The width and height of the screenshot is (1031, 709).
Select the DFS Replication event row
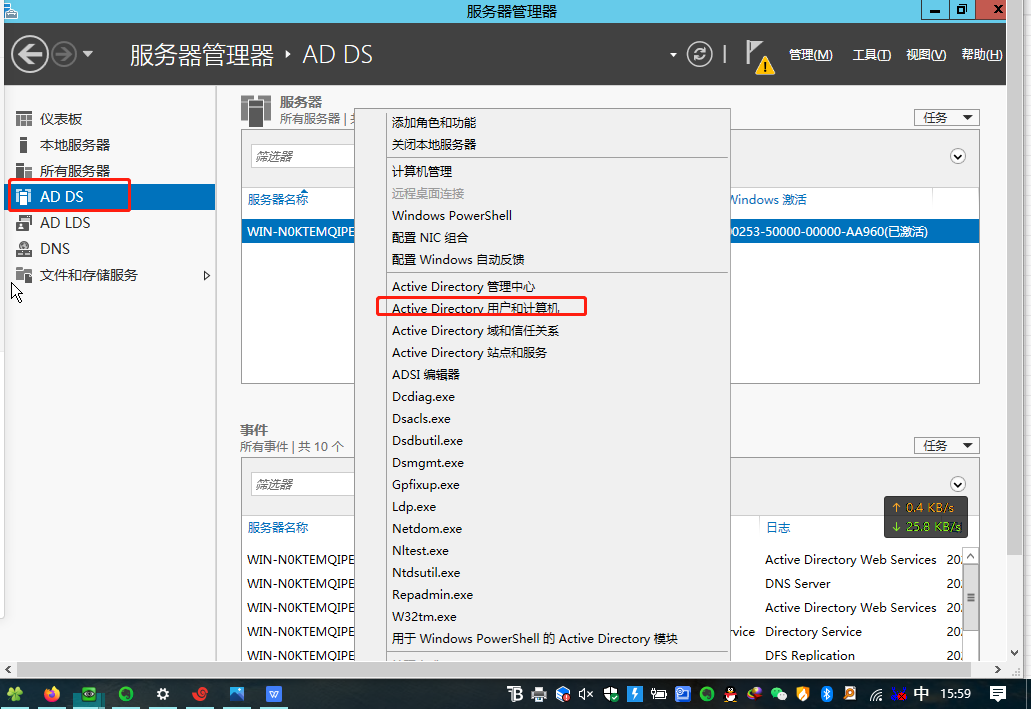coord(810,655)
